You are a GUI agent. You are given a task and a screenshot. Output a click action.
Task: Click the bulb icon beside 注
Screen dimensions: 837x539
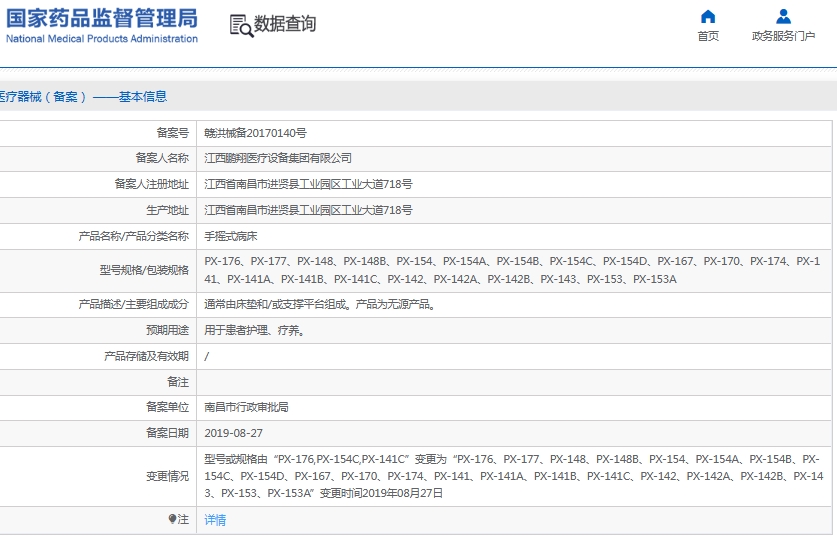click(x=172, y=519)
